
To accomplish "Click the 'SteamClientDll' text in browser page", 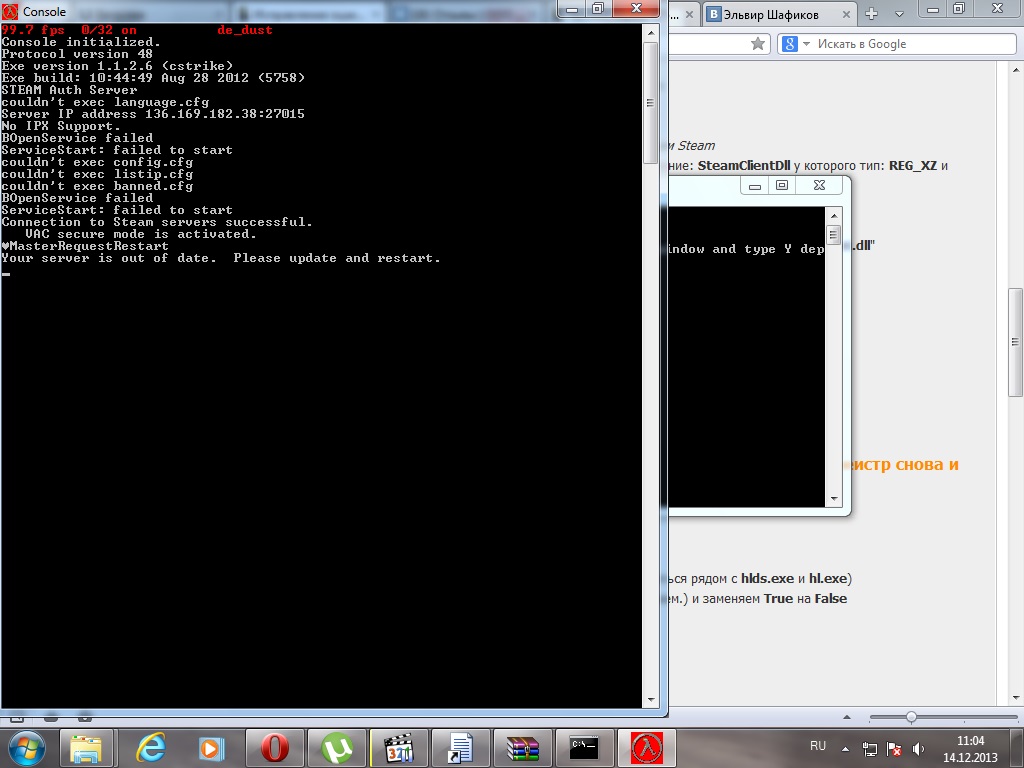I will tap(744, 165).
